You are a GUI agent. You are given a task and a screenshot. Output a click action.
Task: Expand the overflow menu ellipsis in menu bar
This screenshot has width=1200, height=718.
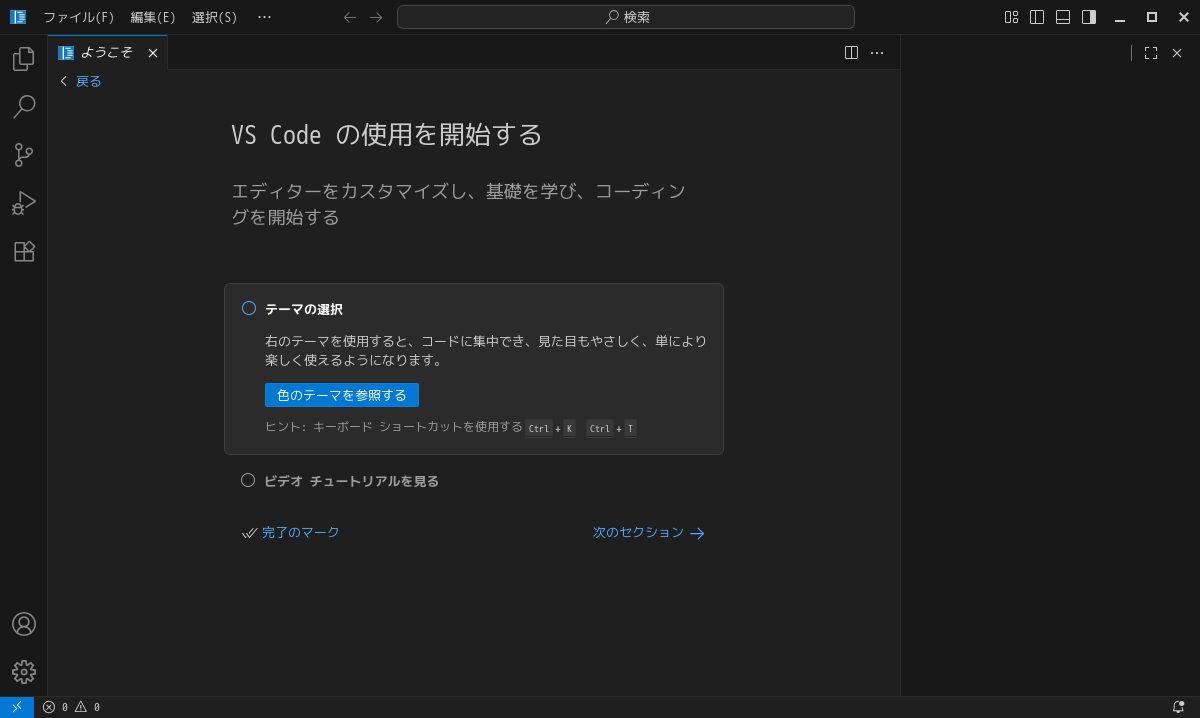pos(264,17)
